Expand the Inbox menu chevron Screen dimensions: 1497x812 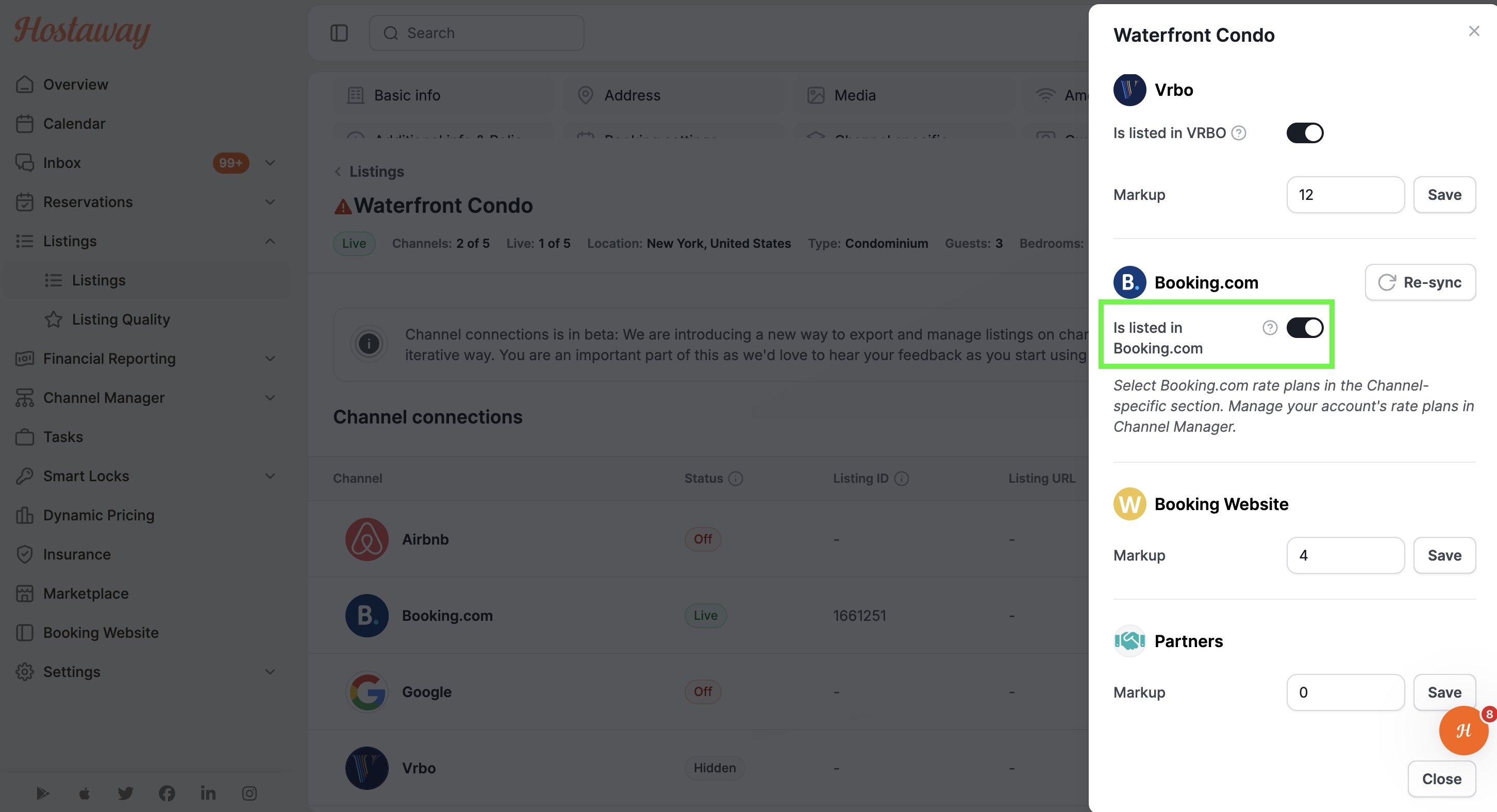270,163
